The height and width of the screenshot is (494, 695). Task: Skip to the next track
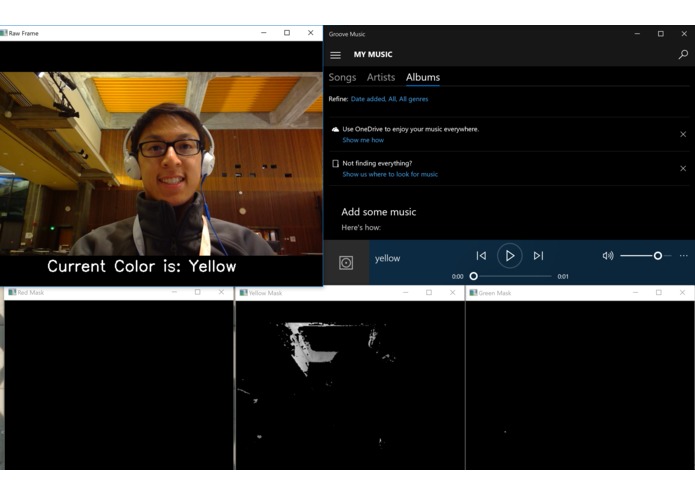pyautogui.click(x=538, y=256)
